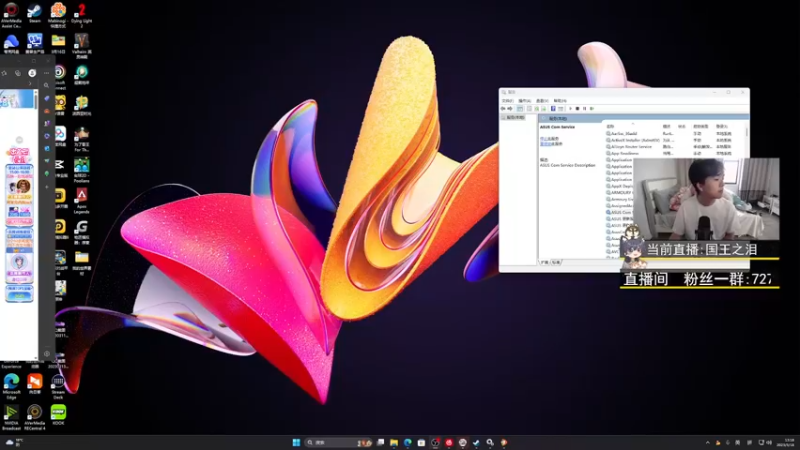
Task: Open the For The King crown desktop shortcut
Action: tap(82, 139)
